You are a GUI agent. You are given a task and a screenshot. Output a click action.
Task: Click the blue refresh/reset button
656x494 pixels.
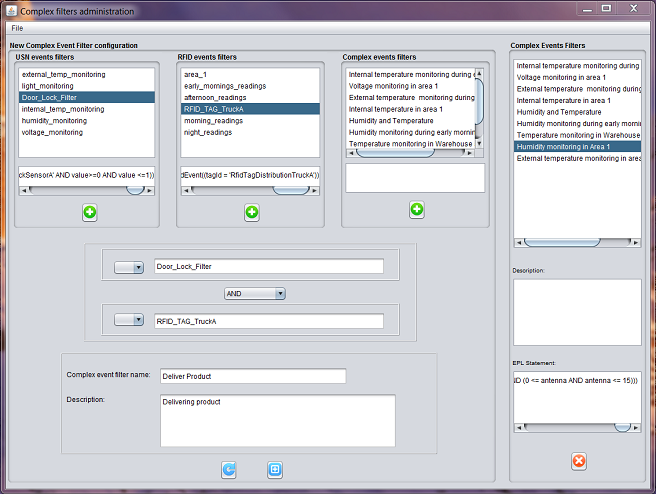228,470
